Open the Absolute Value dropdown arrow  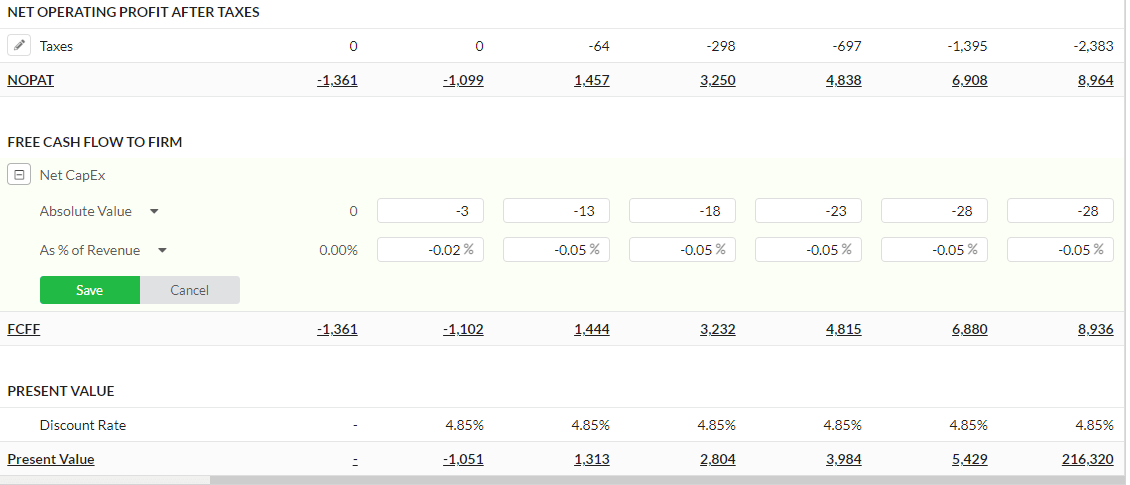[x=154, y=212]
